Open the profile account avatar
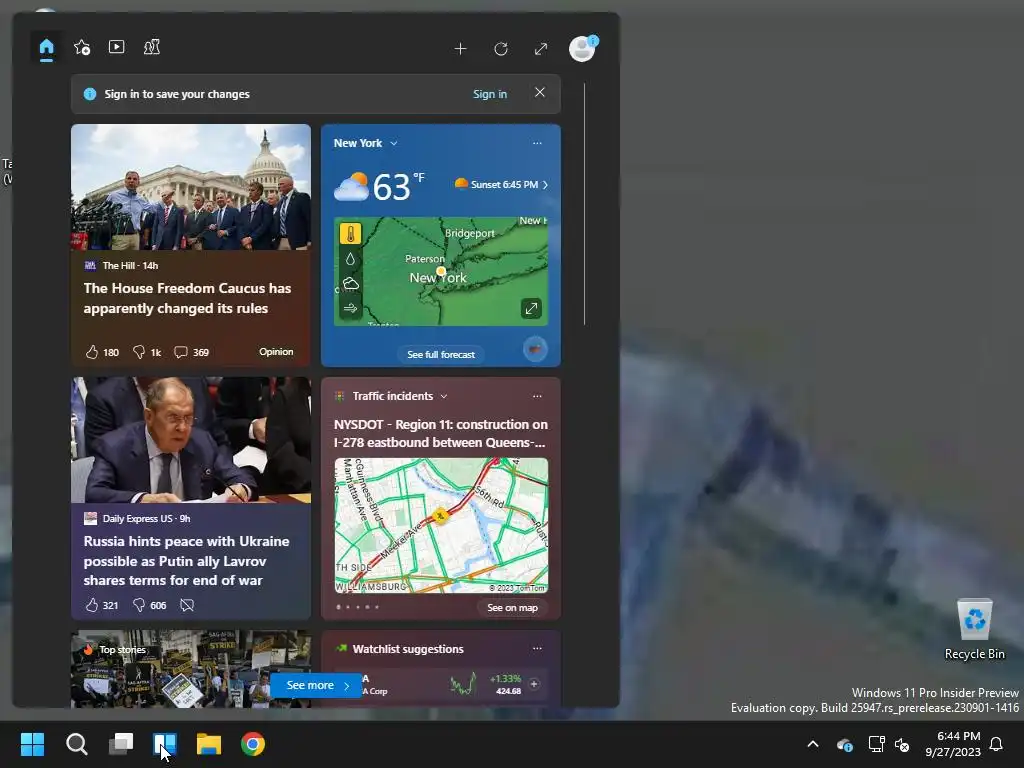 click(582, 48)
